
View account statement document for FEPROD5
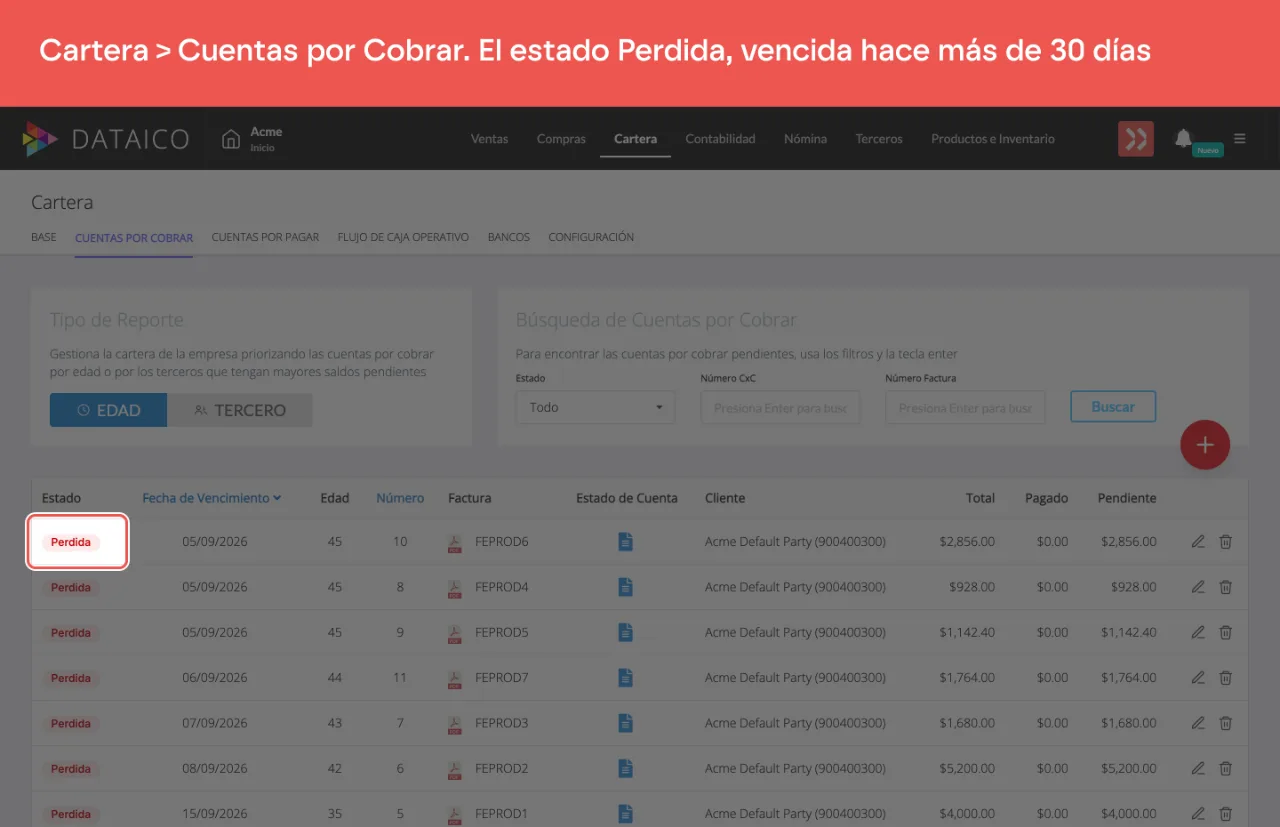tap(626, 633)
